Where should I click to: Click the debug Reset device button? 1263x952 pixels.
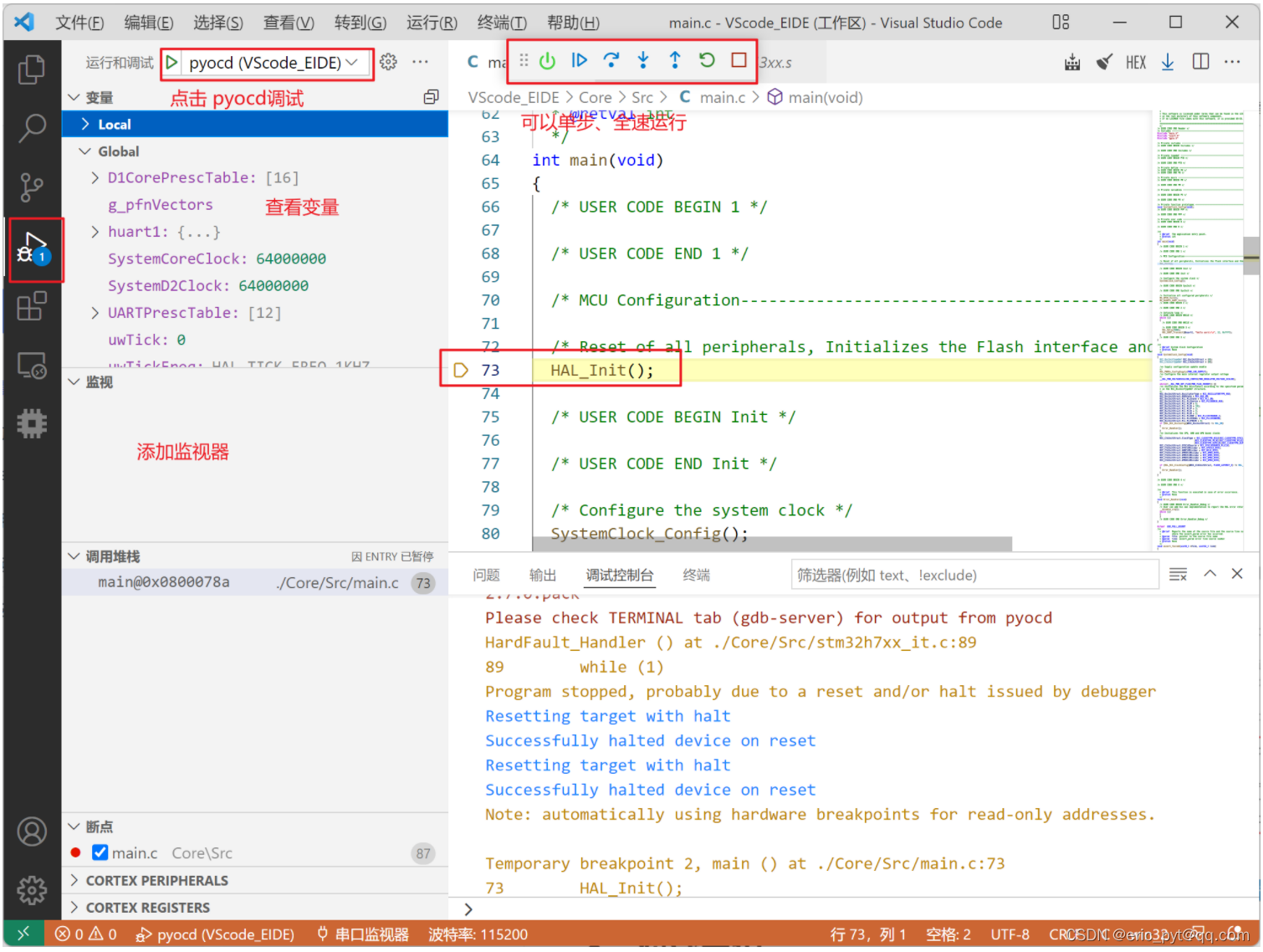coord(547,60)
